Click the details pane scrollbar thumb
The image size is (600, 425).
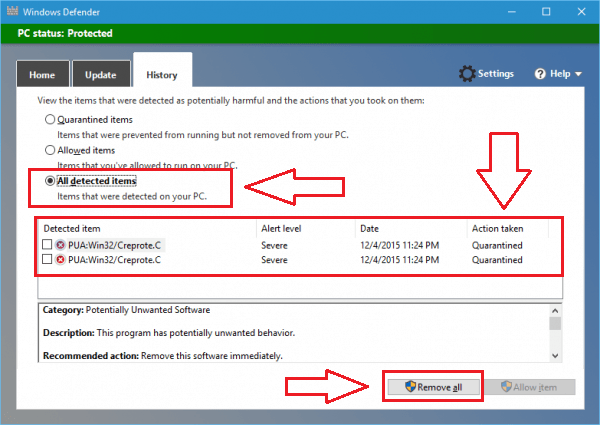click(x=555, y=323)
